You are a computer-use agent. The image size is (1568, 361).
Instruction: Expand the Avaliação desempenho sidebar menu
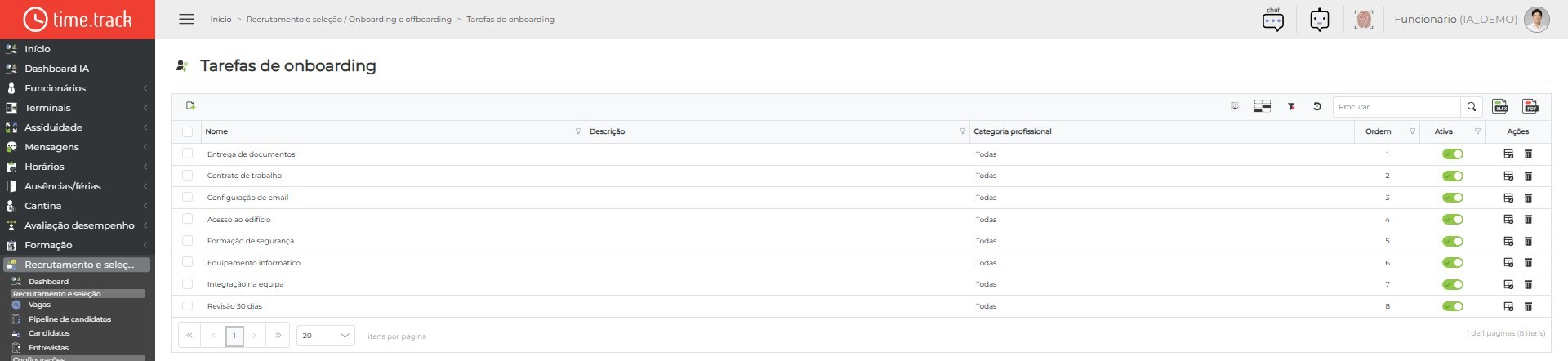point(77,225)
